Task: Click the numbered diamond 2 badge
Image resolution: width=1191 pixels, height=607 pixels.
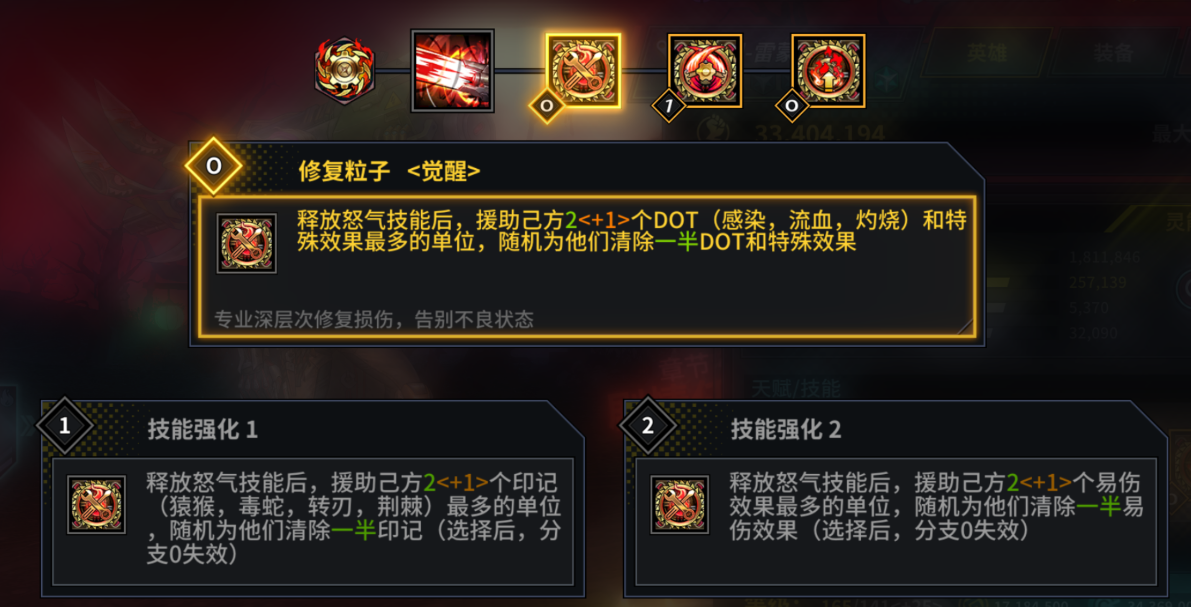Action: [x=648, y=426]
